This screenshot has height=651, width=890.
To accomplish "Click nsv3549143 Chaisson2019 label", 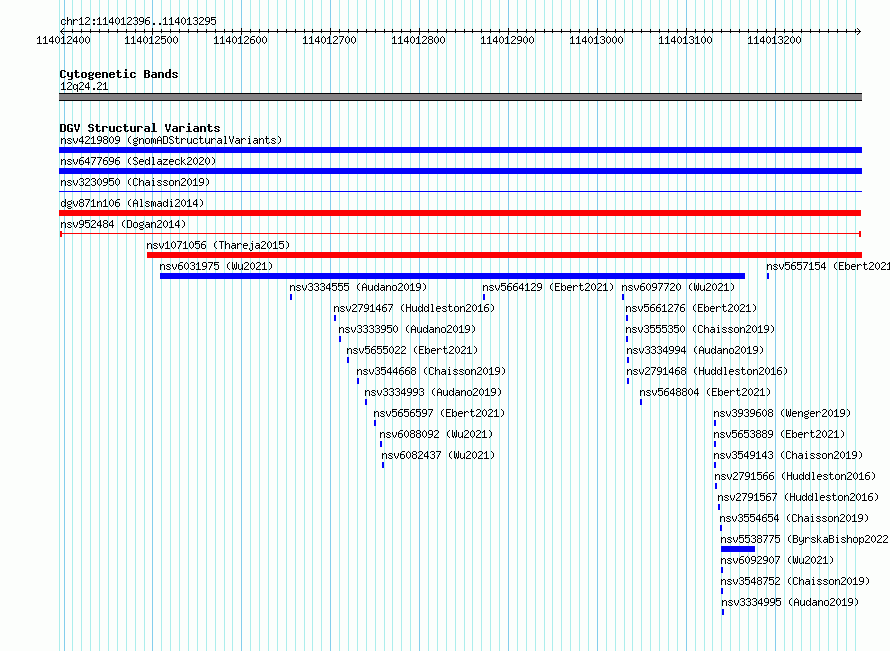I will tap(788, 455).
